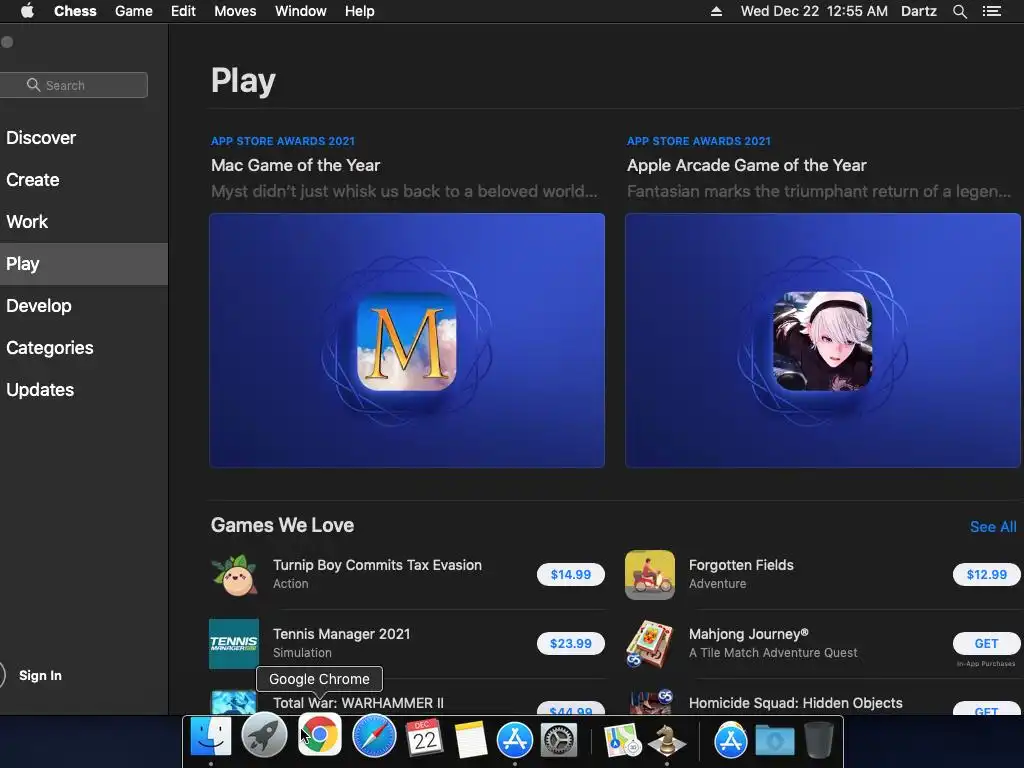This screenshot has width=1024, height=768.
Task: Open the Downloads folder in dock
Action: pyautogui.click(x=775, y=741)
